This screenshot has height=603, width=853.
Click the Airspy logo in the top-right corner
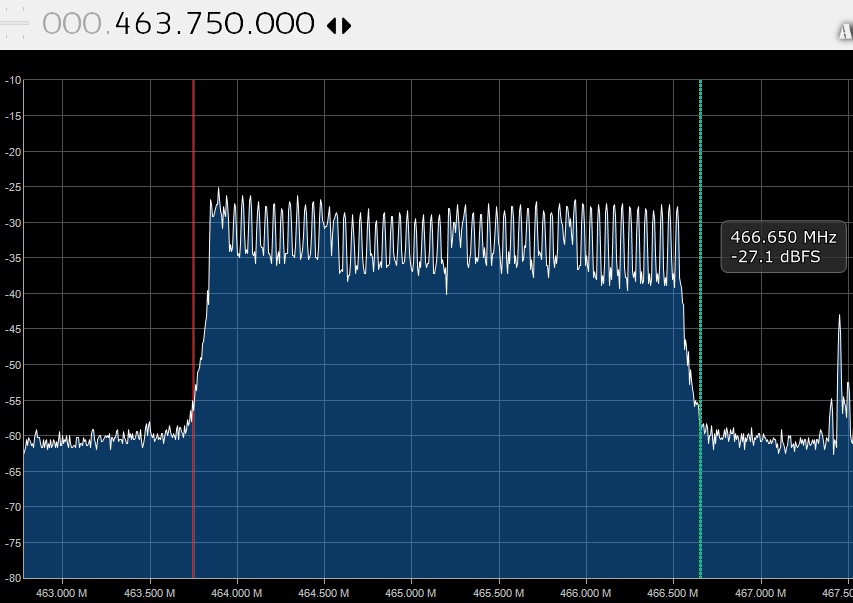coord(845,31)
